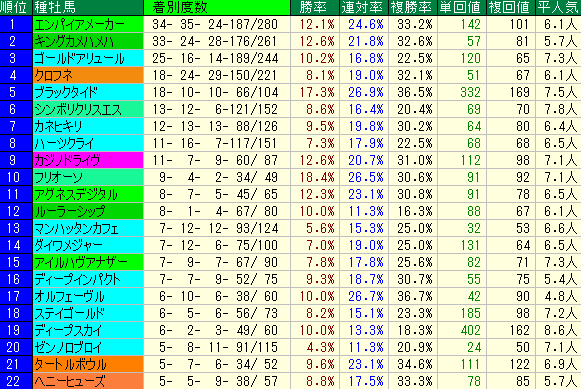The height and width of the screenshot is (389, 581).
Task: Click the rank 22 cell
Action: click(16, 381)
